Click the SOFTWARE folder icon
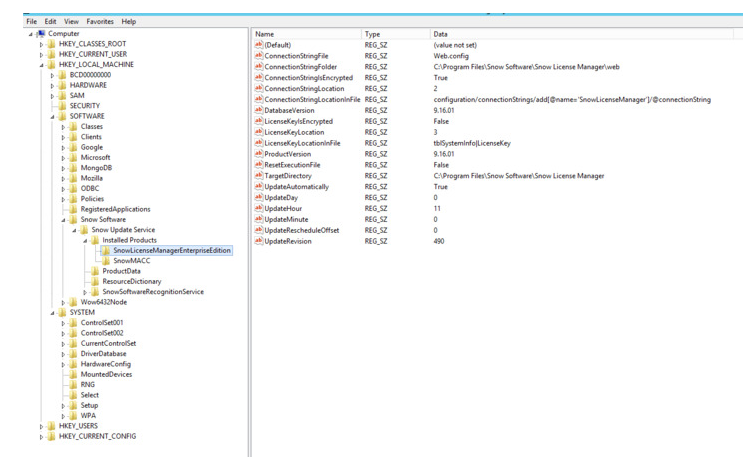The height and width of the screenshot is (467, 750). [x=63, y=116]
